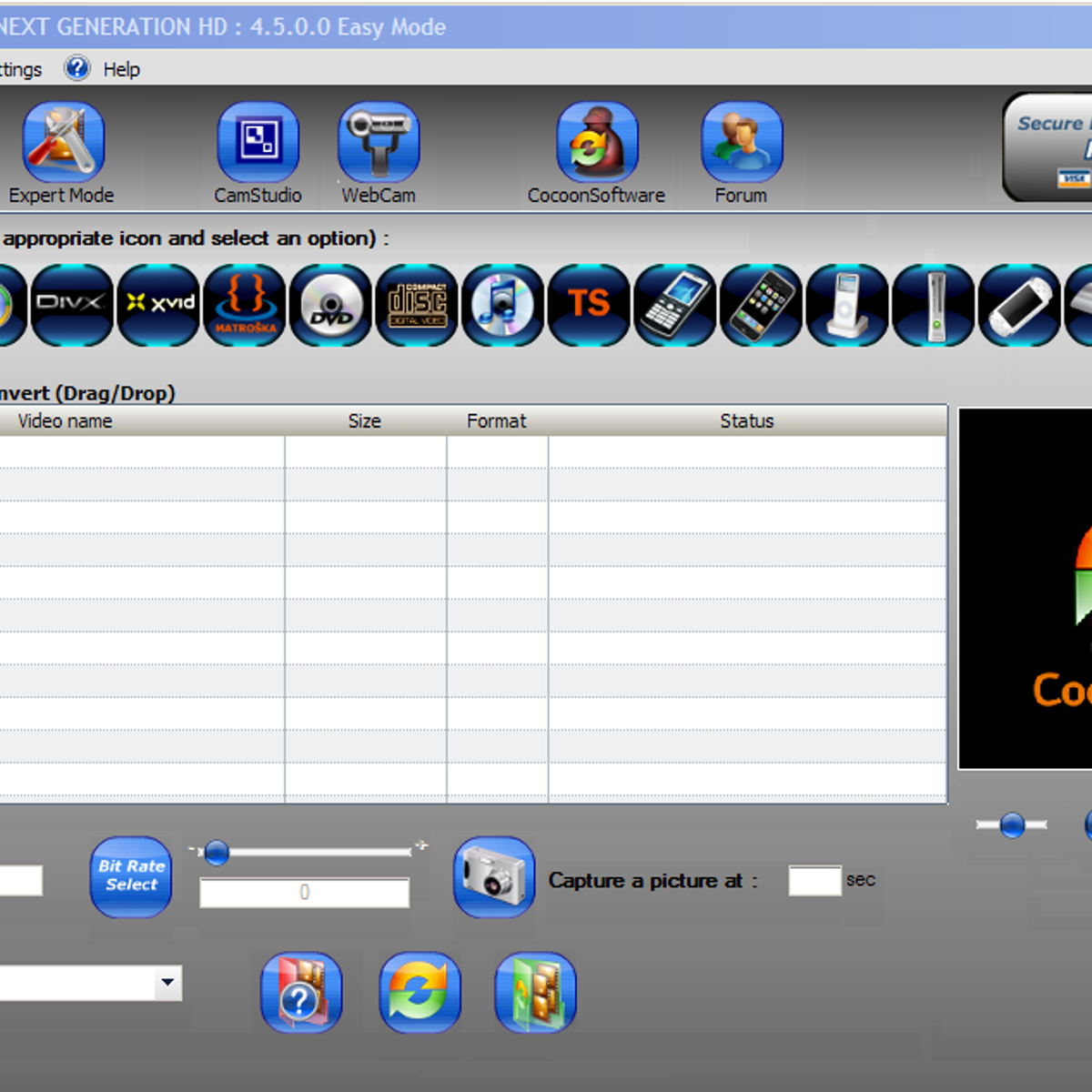Choose the Xvid output format
Viewport: 1092px width, 1092px height.
158,305
